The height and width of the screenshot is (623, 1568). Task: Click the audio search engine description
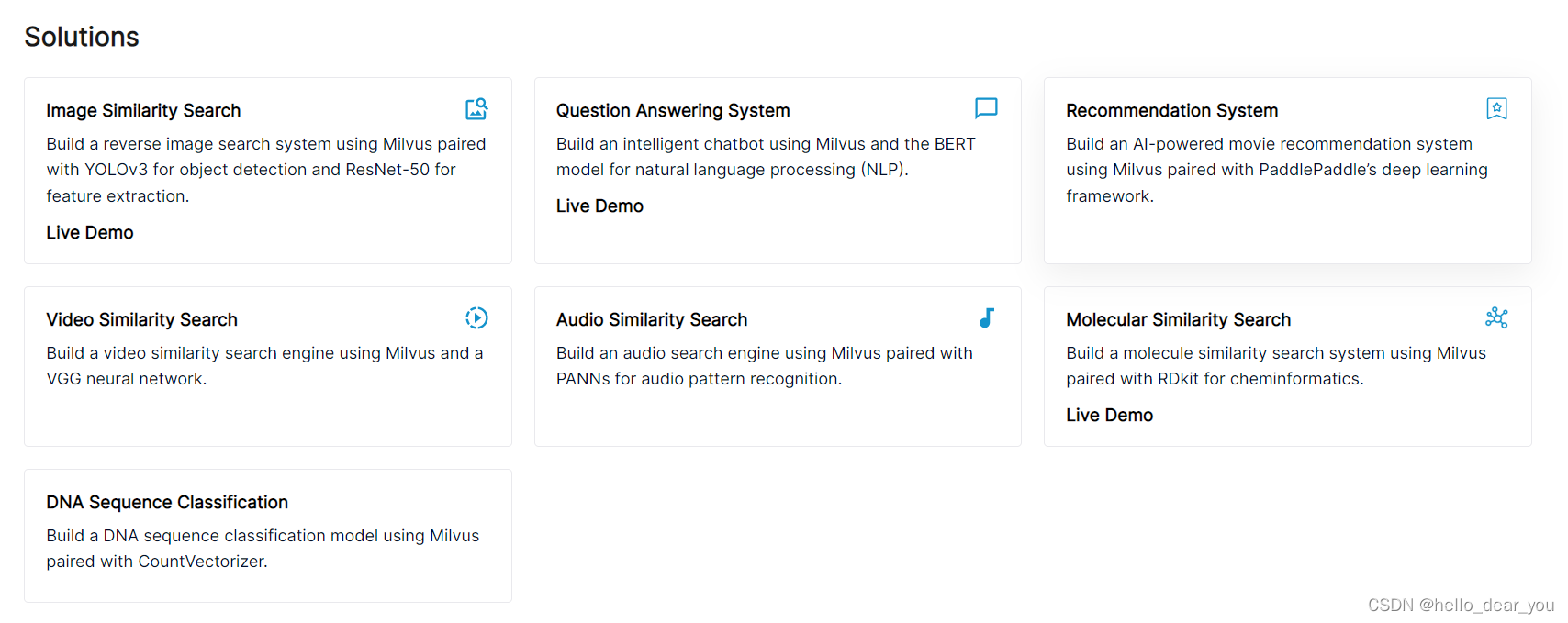pos(764,366)
